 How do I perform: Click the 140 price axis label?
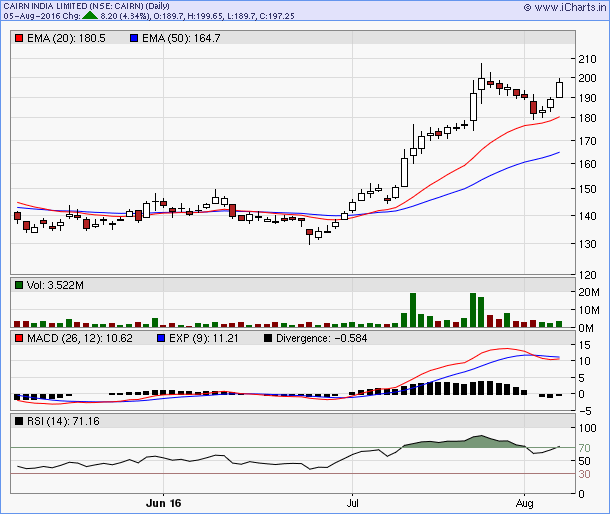click(x=587, y=216)
